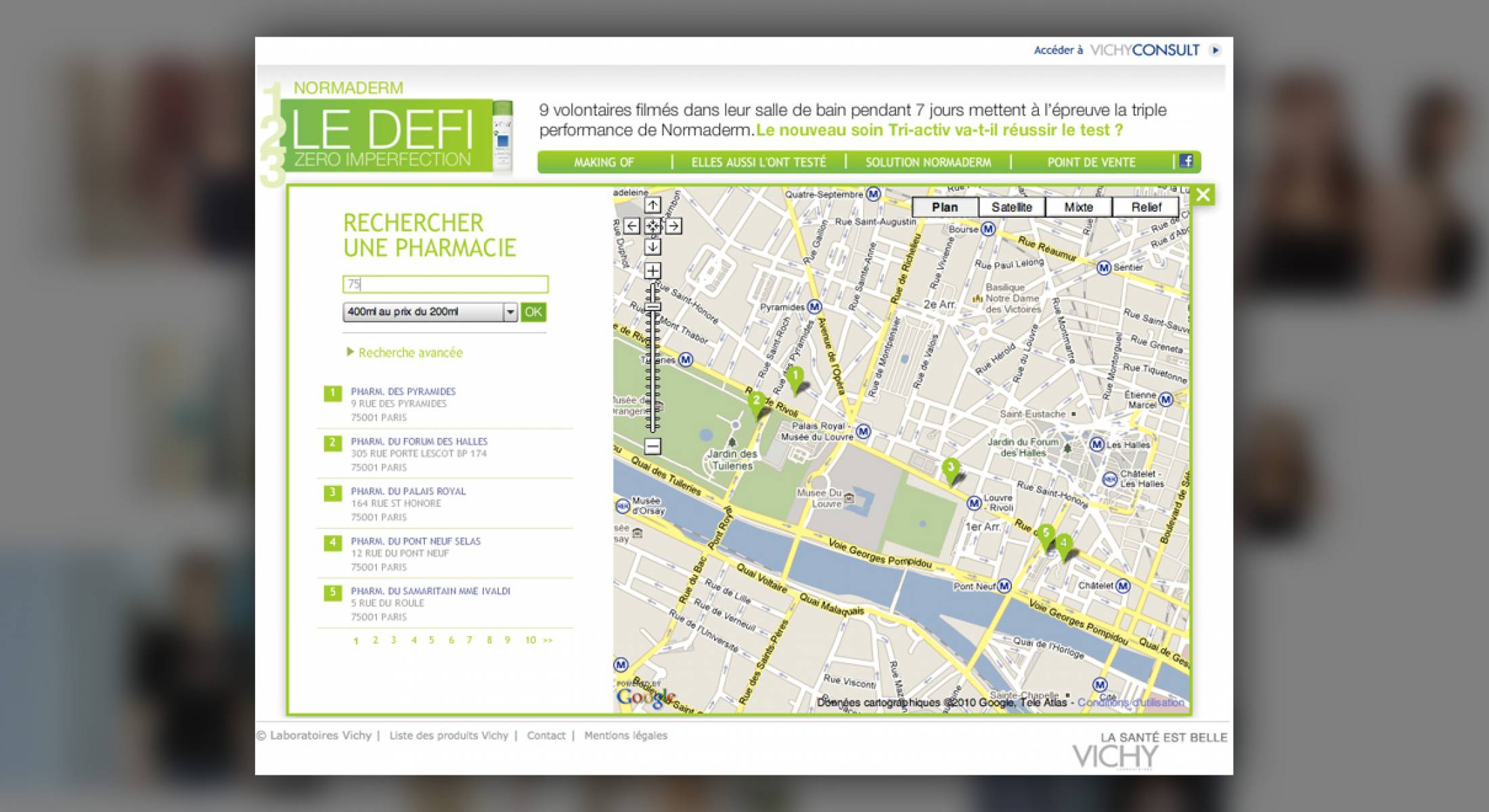Click the Le Defi Zero Imperfection logo
Image resolution: width=1489 pixels, height=812 pixels.
386,135
